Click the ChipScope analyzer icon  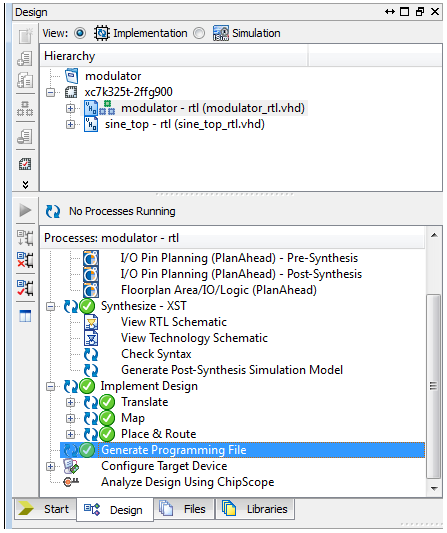click(x=71, y=482)
